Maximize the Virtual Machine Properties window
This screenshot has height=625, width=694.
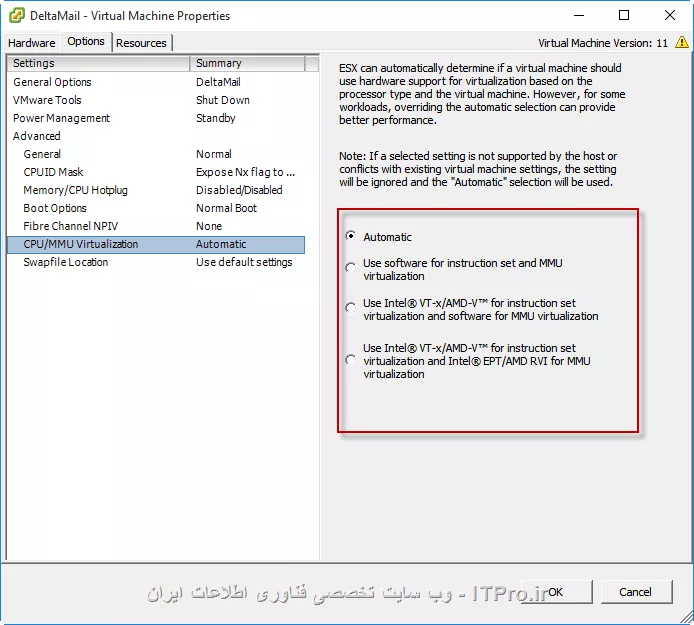624,15
